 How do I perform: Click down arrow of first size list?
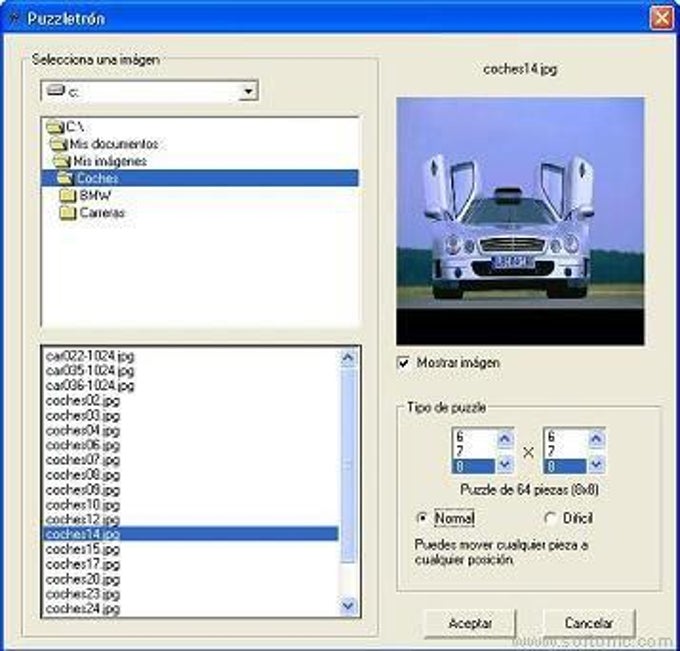pyautogui.click(x=504, y=465)
